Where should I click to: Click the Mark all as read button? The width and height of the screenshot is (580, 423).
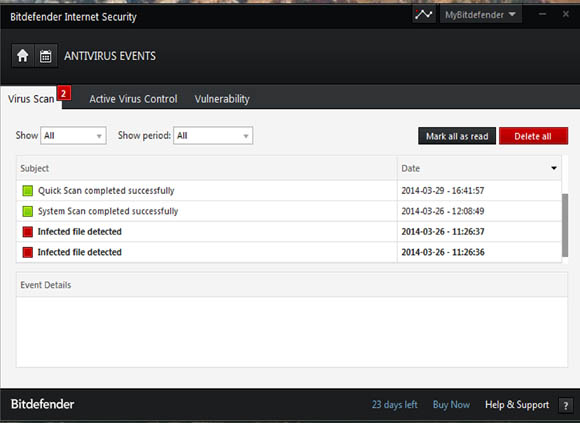point(457,136)
